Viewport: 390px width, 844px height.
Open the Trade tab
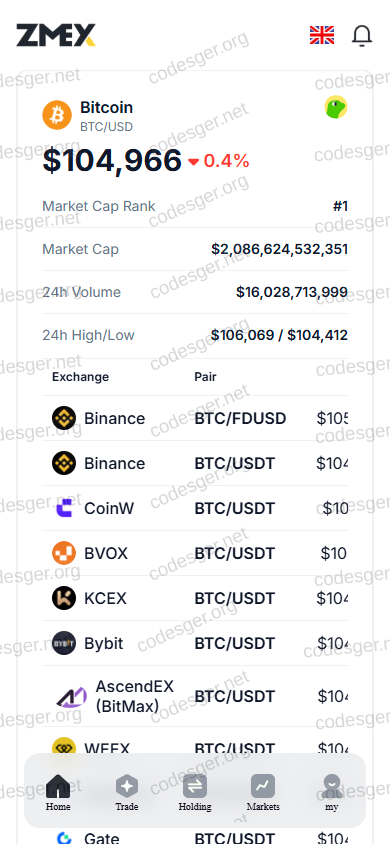coord(127,792)
